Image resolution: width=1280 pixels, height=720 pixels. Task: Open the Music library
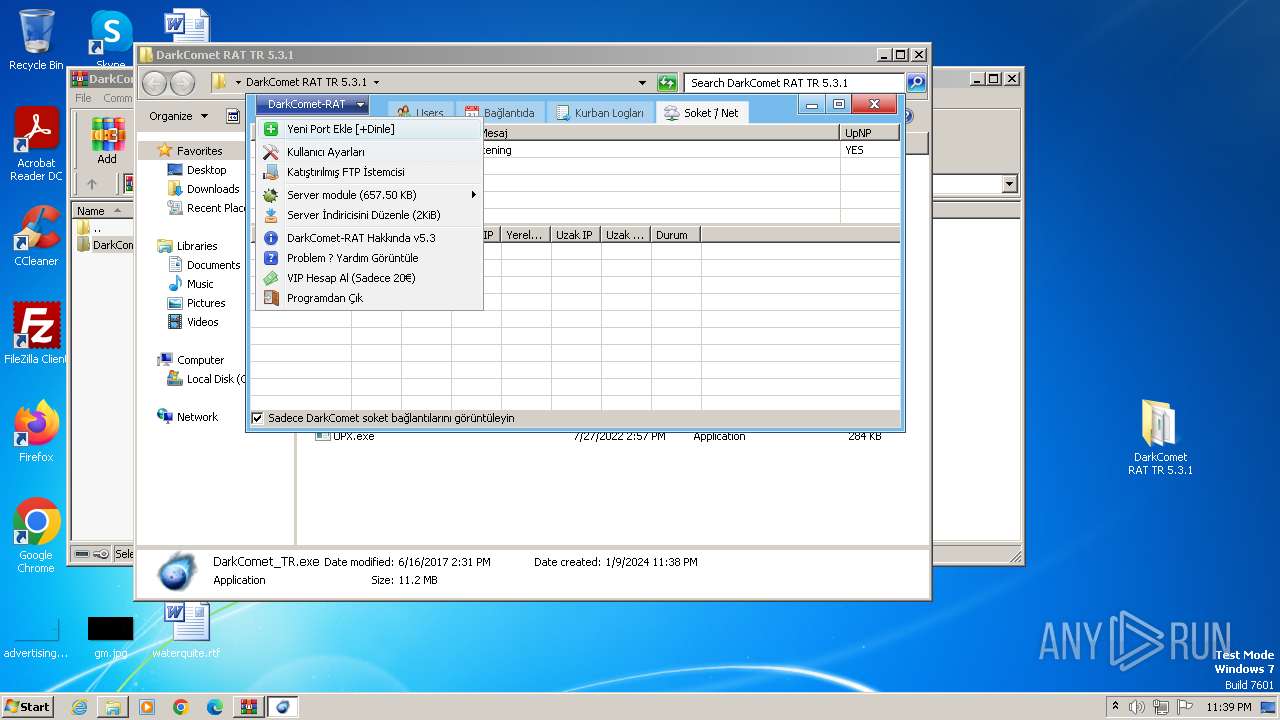[199, 284]
